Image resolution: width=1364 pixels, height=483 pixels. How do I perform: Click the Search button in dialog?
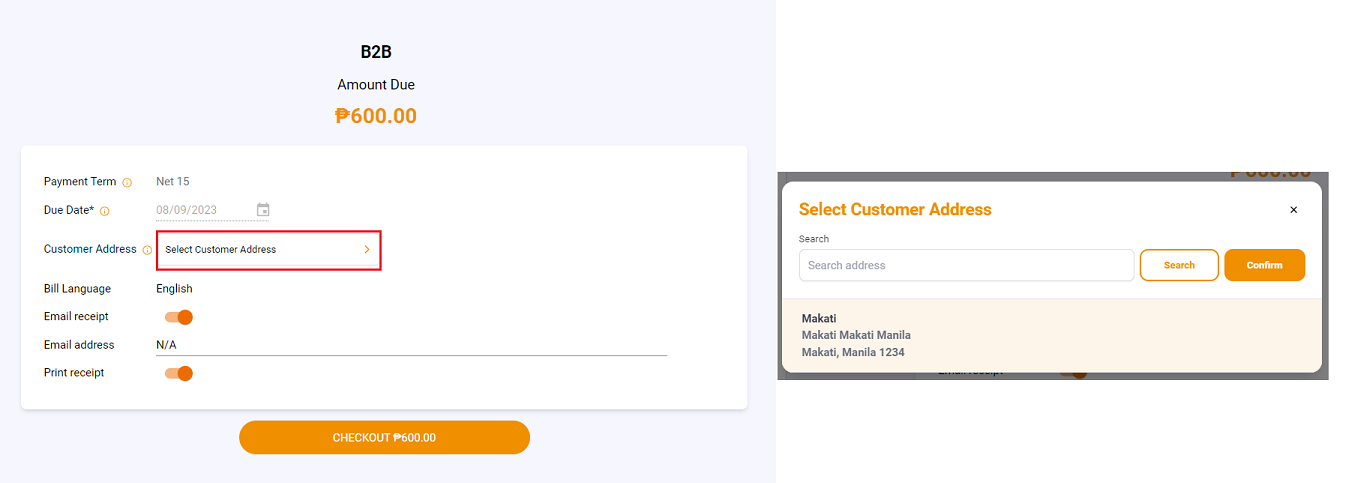tap(1179, 265)
